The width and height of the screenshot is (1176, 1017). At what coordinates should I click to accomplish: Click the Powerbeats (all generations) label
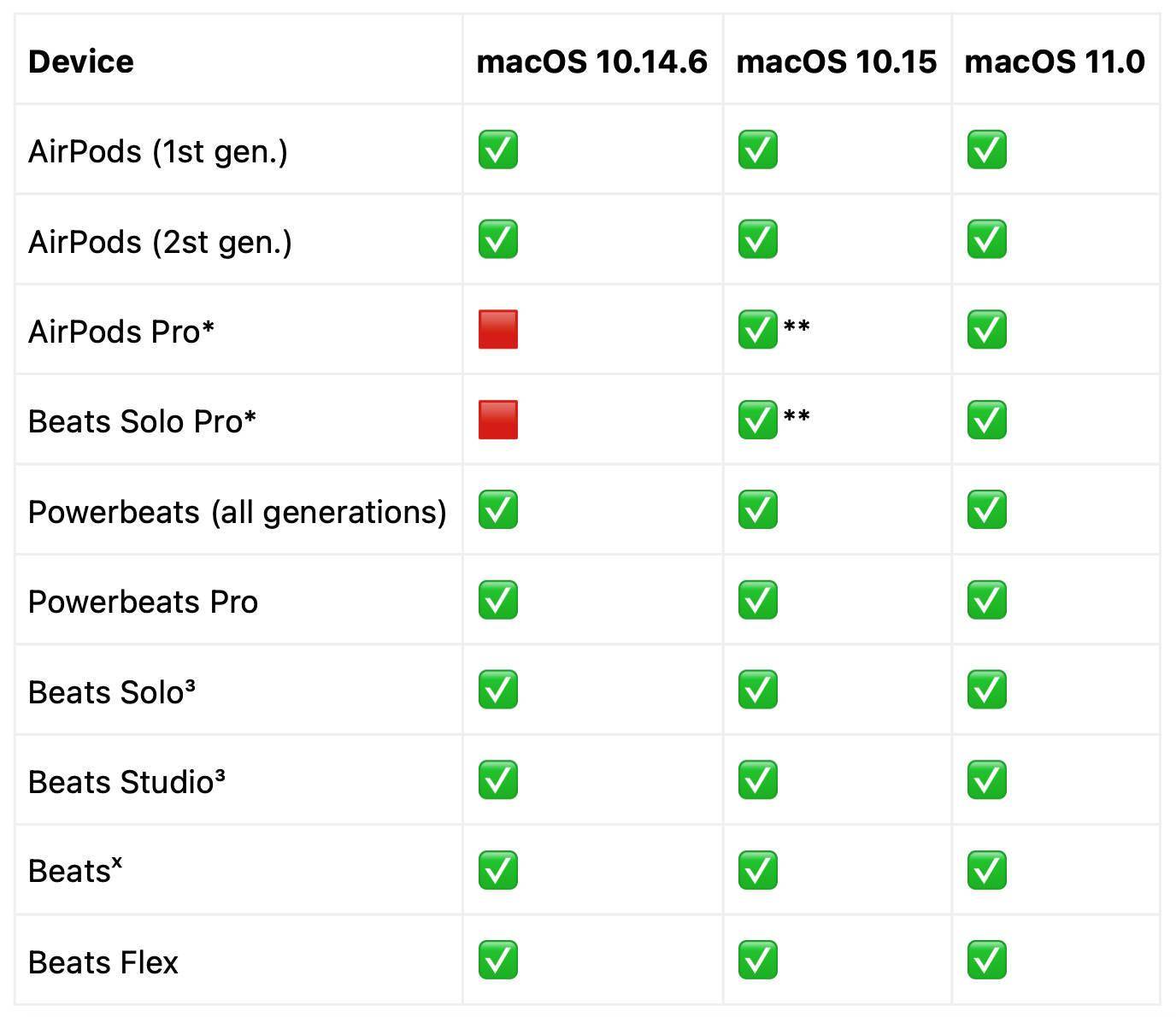[x=237, y=512]
